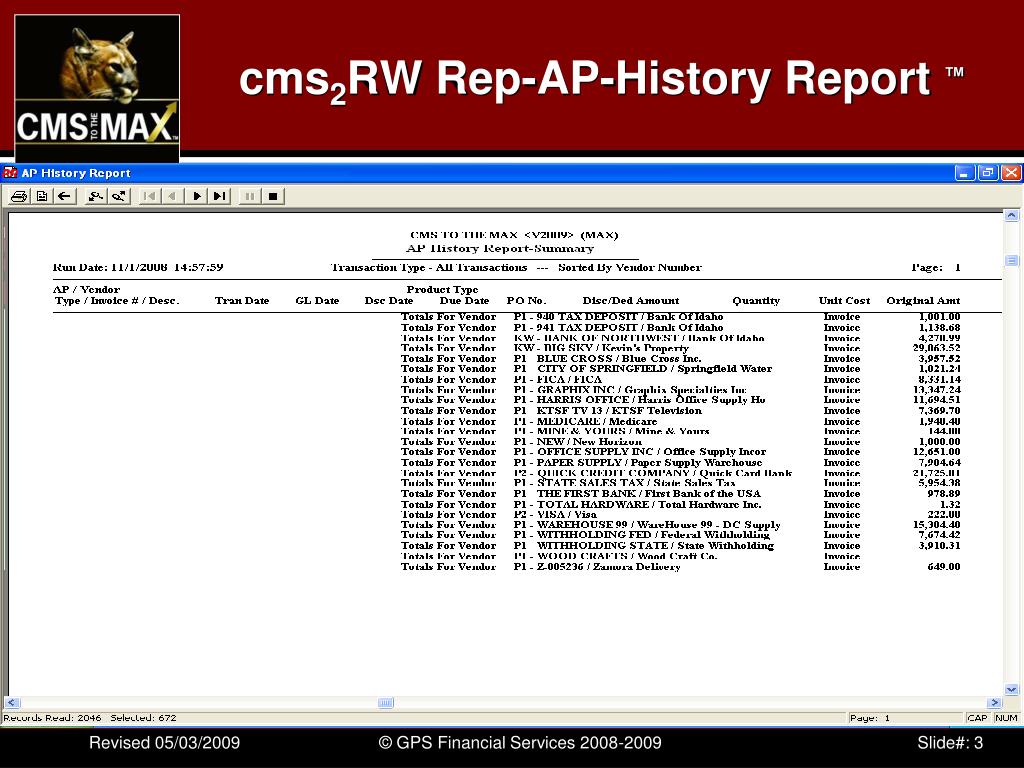The width and height of the screenshot is (1024, 768).
Task: Click the pause report button
Action: coord(250,196)
